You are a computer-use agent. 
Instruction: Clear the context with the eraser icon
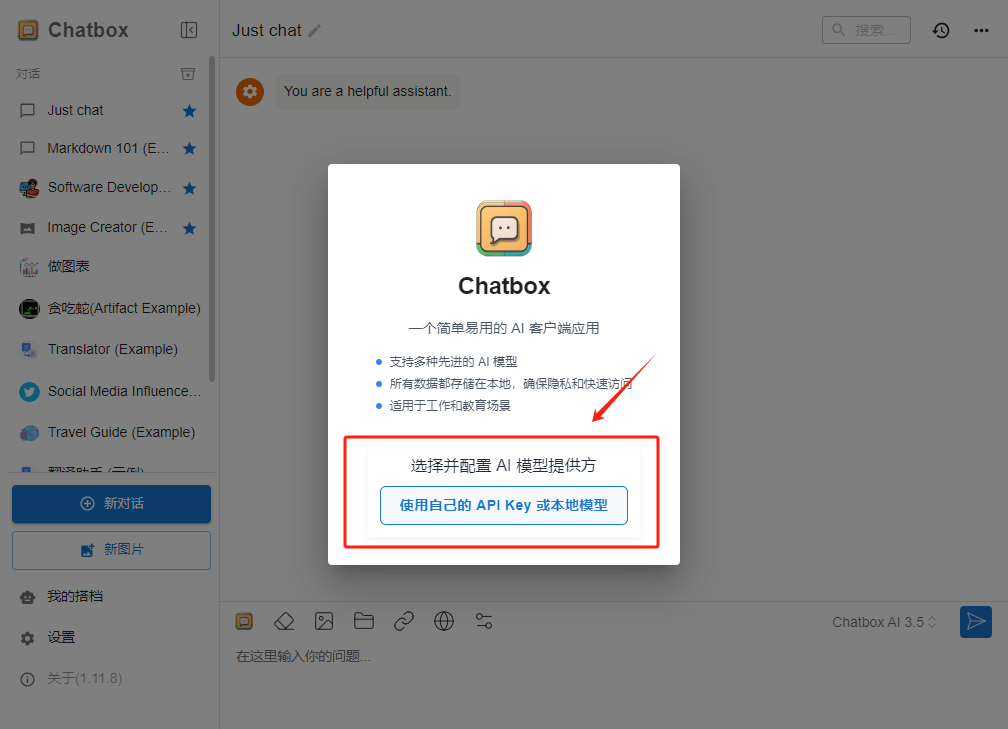tap(284, 621)
